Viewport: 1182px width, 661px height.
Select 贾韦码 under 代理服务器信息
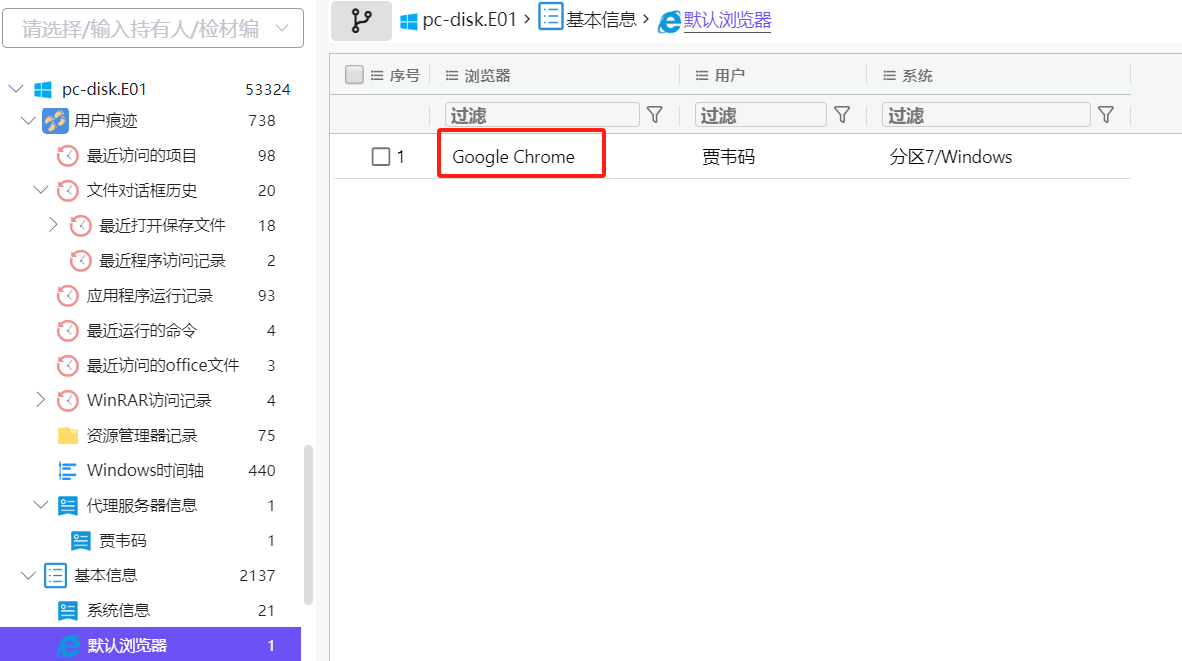pyautogui.click(x=123, y=540)
